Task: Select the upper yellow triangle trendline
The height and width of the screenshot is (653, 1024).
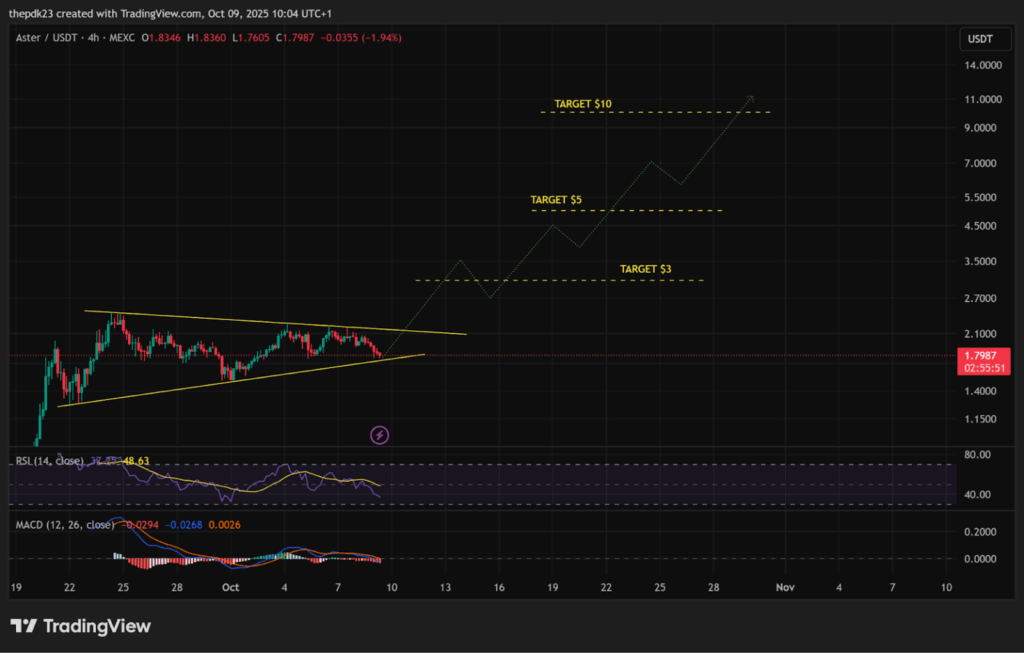Action: (280, 322)
